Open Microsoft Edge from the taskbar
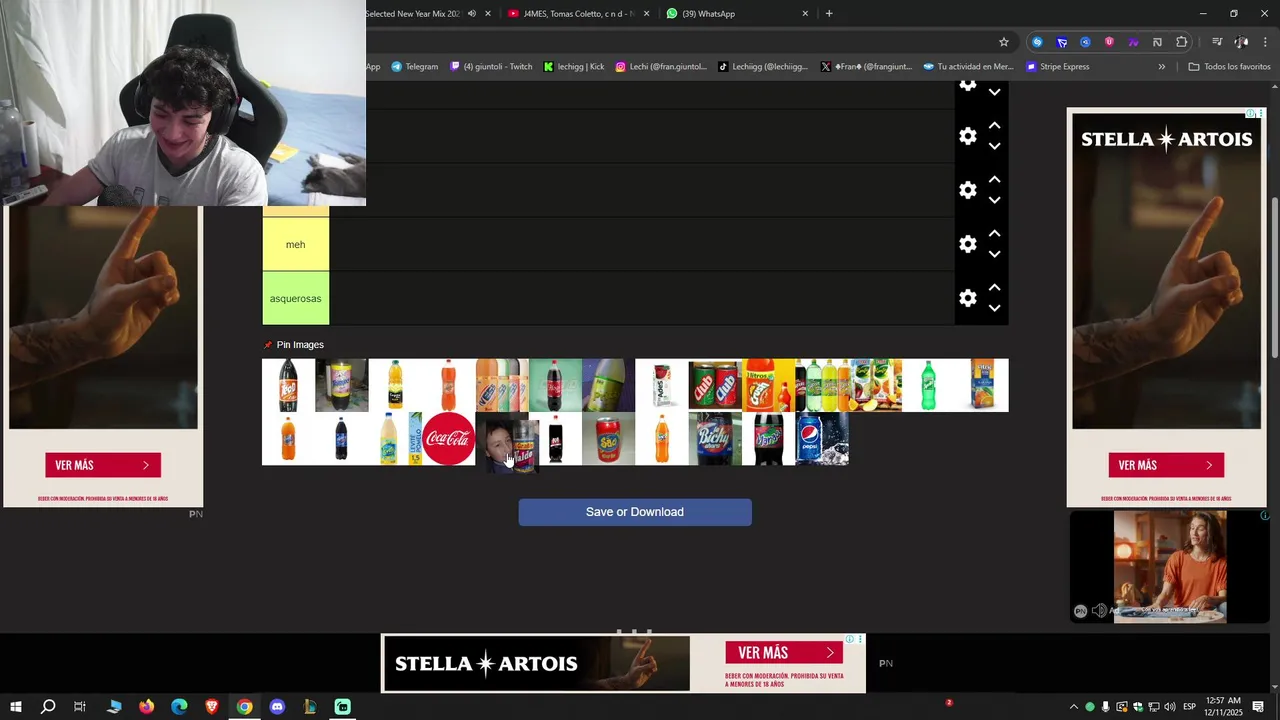 (179, 707)
